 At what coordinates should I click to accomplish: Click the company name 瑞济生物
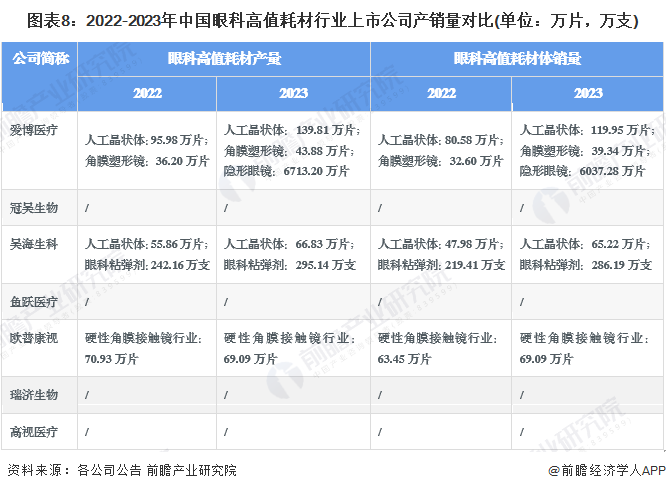[x=34, y=395]
